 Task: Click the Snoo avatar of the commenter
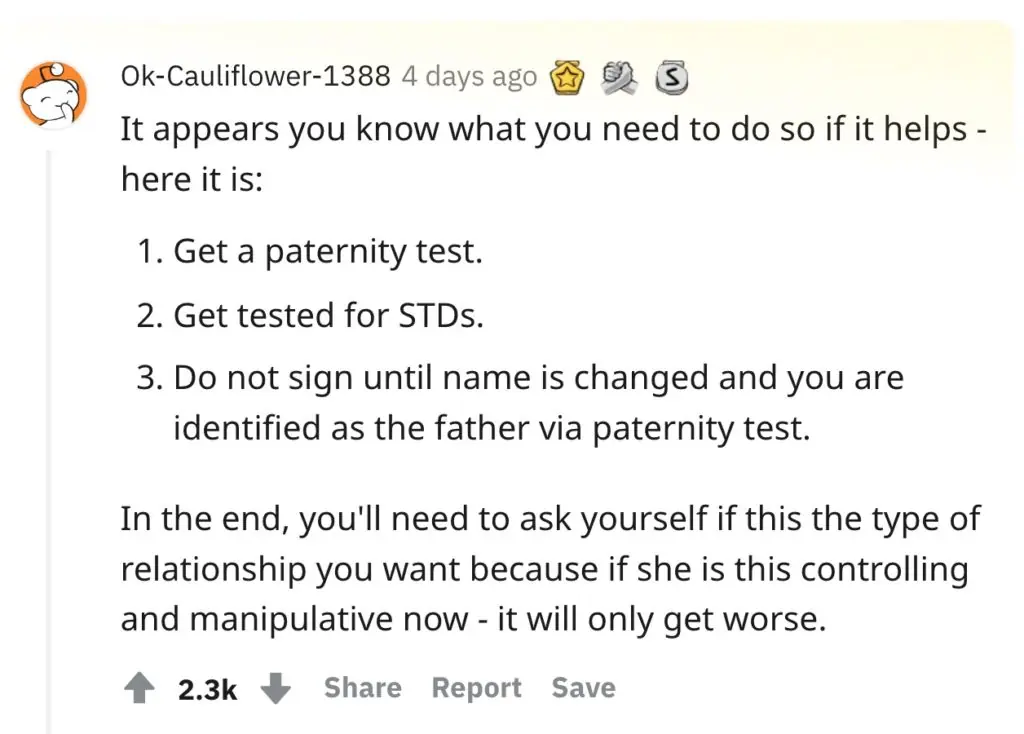54,93
